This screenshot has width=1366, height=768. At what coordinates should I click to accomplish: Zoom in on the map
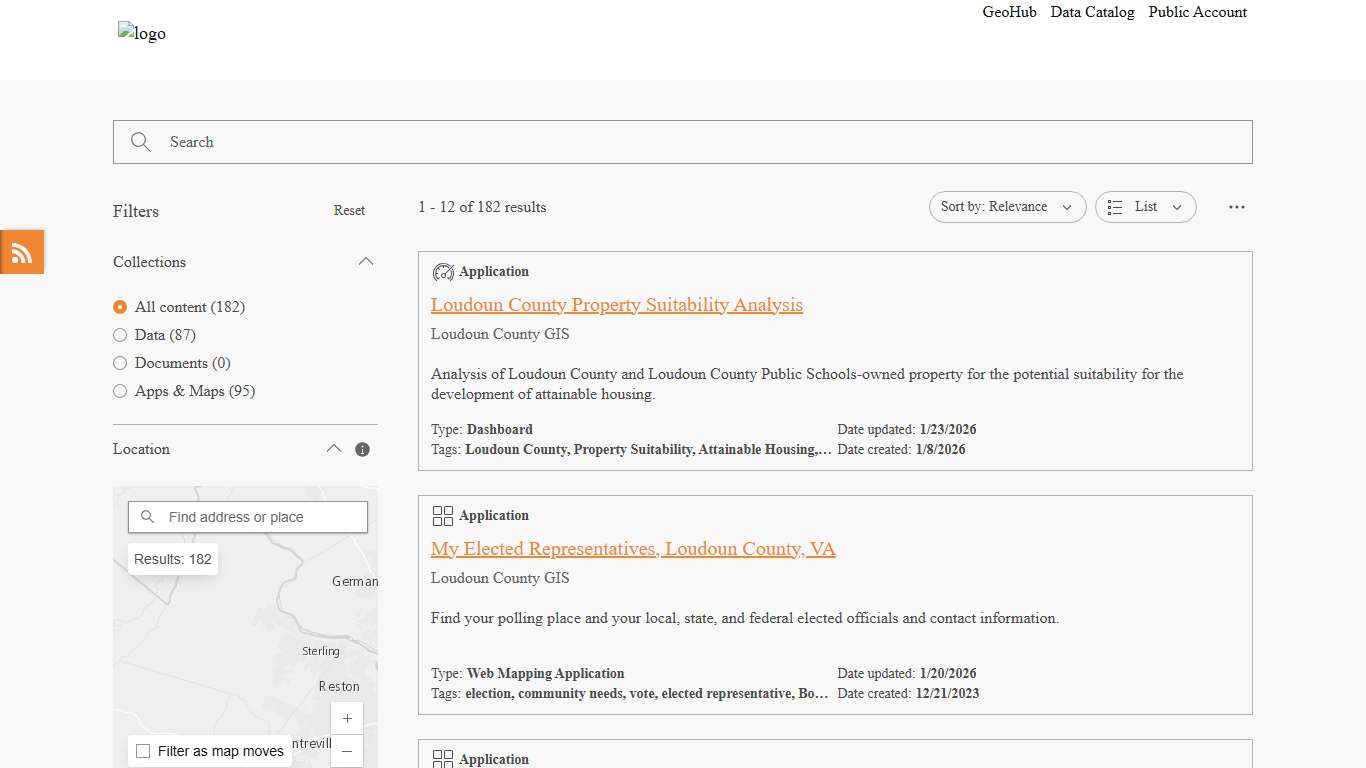(x=347, y=718)
